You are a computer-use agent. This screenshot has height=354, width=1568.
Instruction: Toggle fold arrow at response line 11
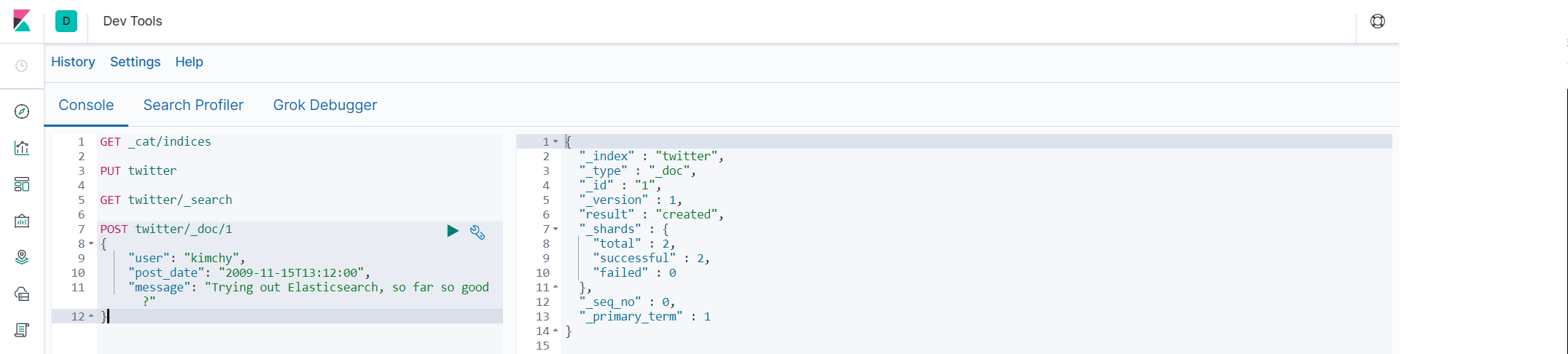point(555,287)
